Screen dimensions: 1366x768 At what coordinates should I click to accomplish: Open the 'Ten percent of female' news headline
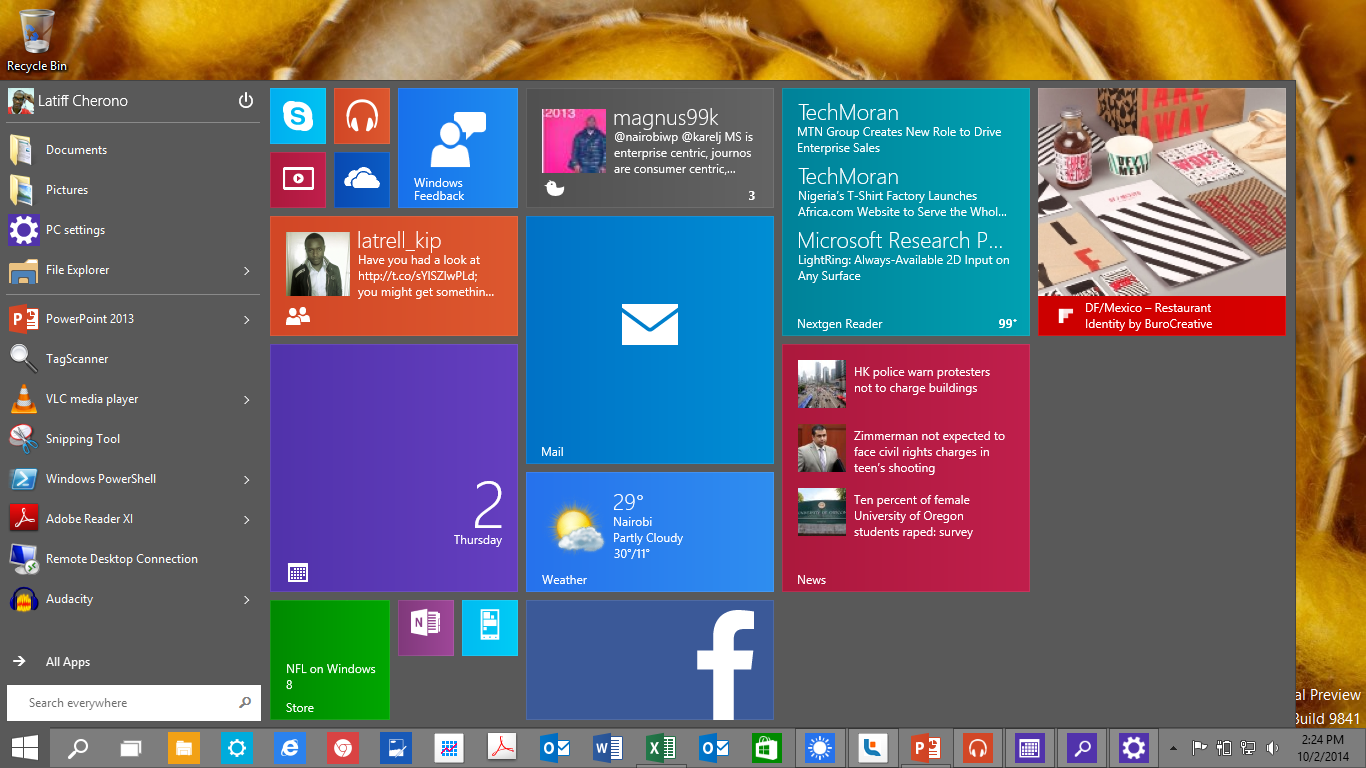913,516
